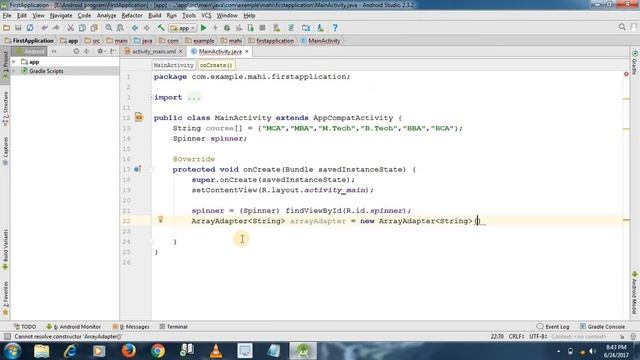Expand the app folder in project tree
The width and height of the screenshot is (640, 360).
point(14,62)
